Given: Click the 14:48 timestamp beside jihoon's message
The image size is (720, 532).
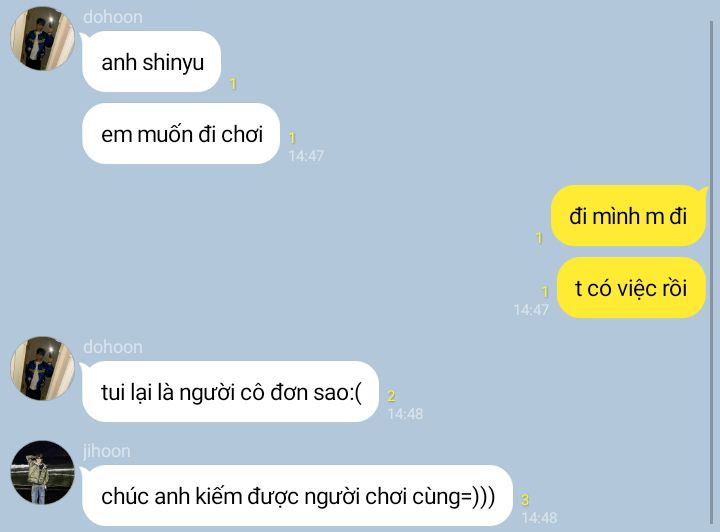Looking at the screenshot, I should click(540, 518).
